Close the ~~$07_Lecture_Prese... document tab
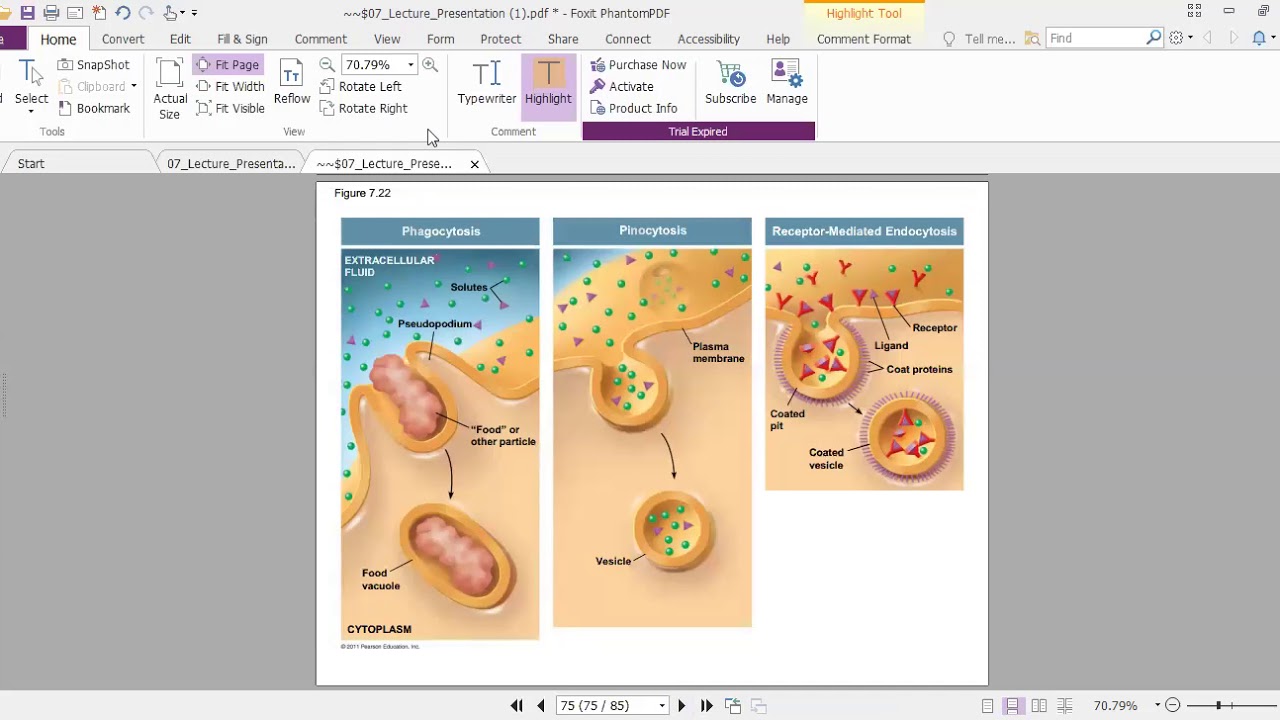 pos(475,164)
